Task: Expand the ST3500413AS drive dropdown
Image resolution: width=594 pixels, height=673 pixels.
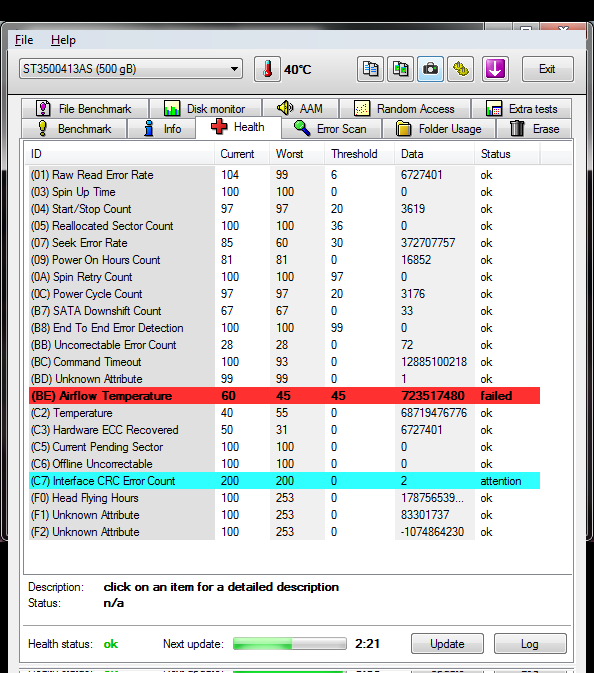Action: (x=131, y=69)
